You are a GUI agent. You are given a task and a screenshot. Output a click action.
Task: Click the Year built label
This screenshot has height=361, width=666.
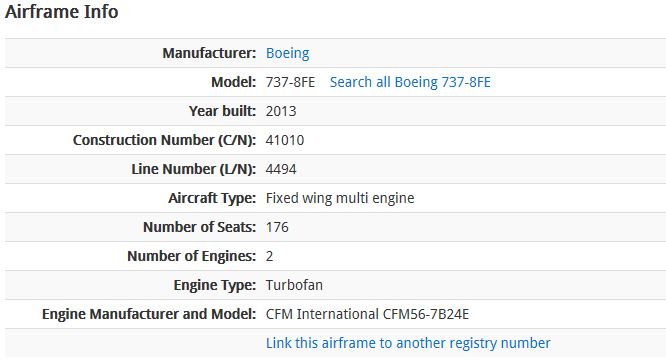point(223,111)
